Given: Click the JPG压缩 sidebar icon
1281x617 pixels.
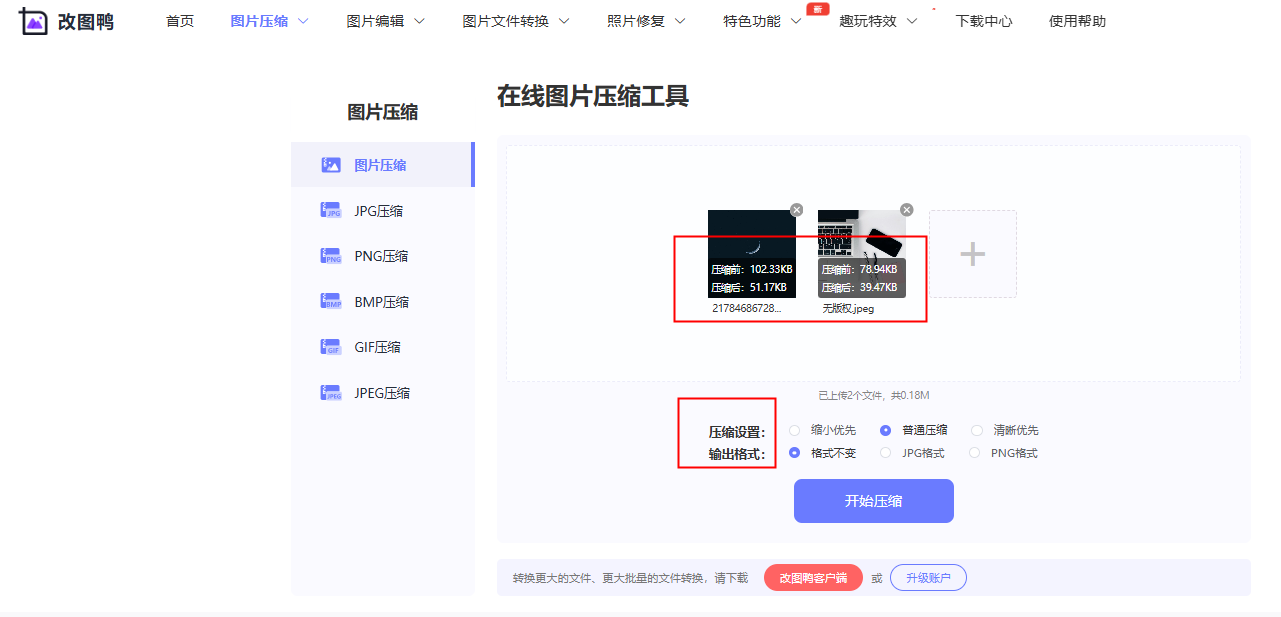Looking at the screenshot, I should 331,210.
